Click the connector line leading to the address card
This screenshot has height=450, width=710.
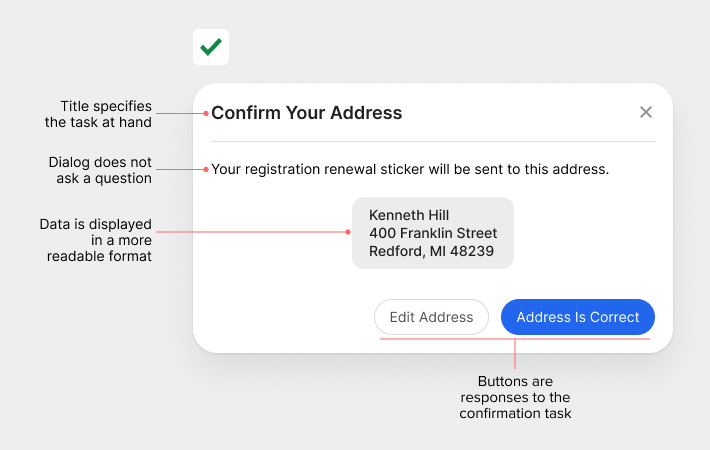coord(250,232)
